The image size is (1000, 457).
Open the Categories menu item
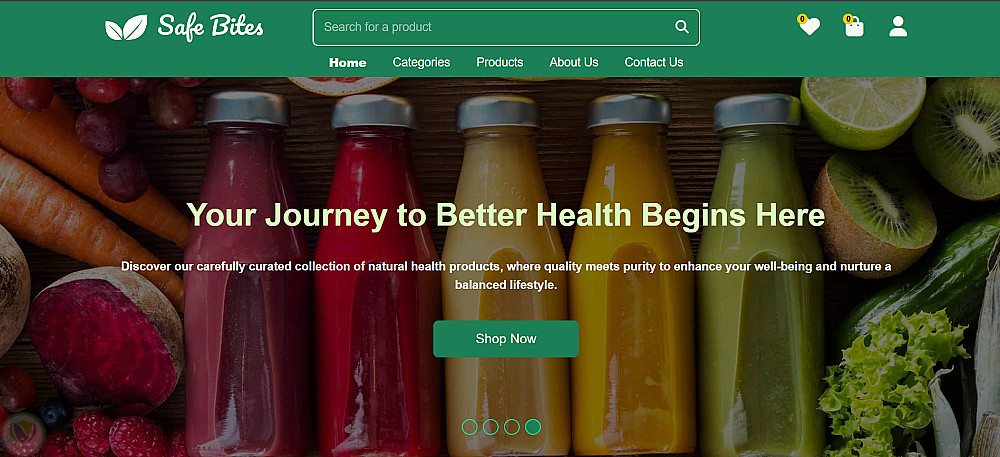pos(421,62)
